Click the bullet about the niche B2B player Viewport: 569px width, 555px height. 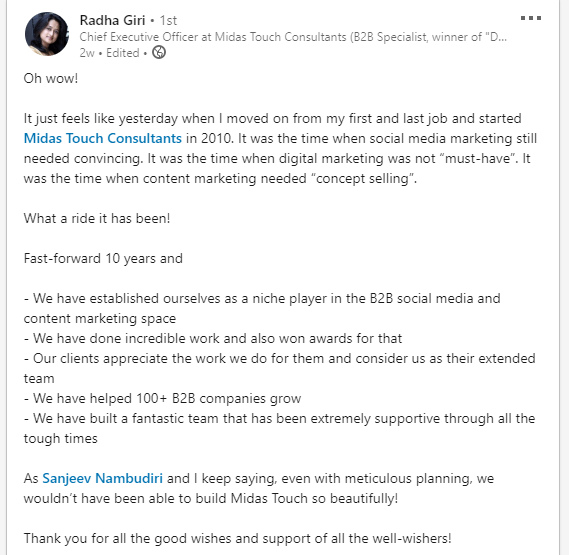pos(262,308)
